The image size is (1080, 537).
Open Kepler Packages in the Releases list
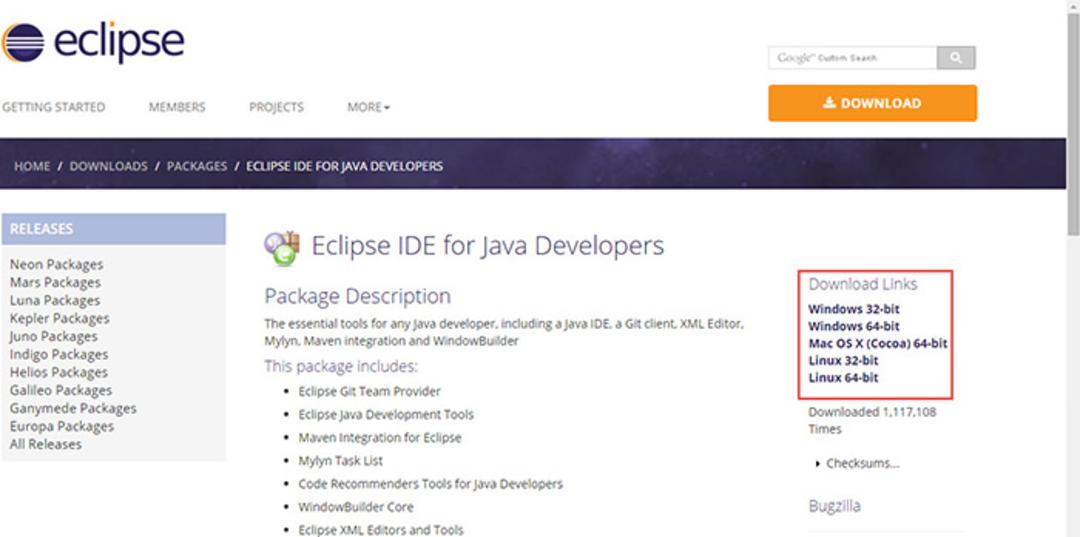(x=59, y=318)
